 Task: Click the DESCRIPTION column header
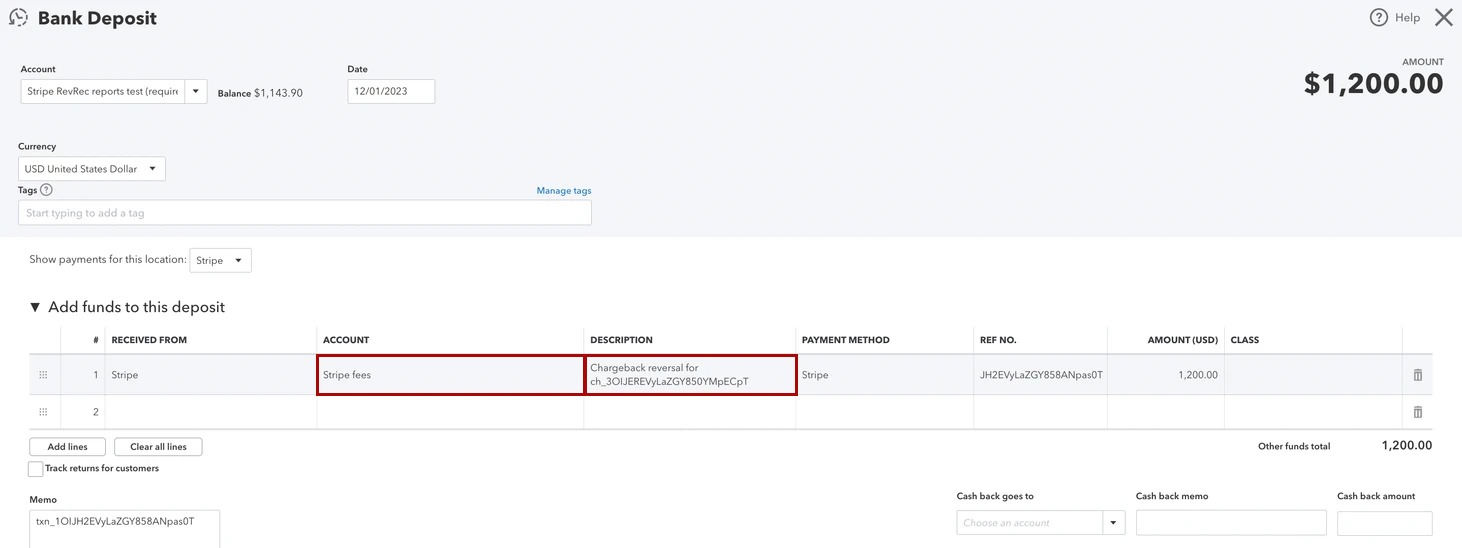[621, 340]
